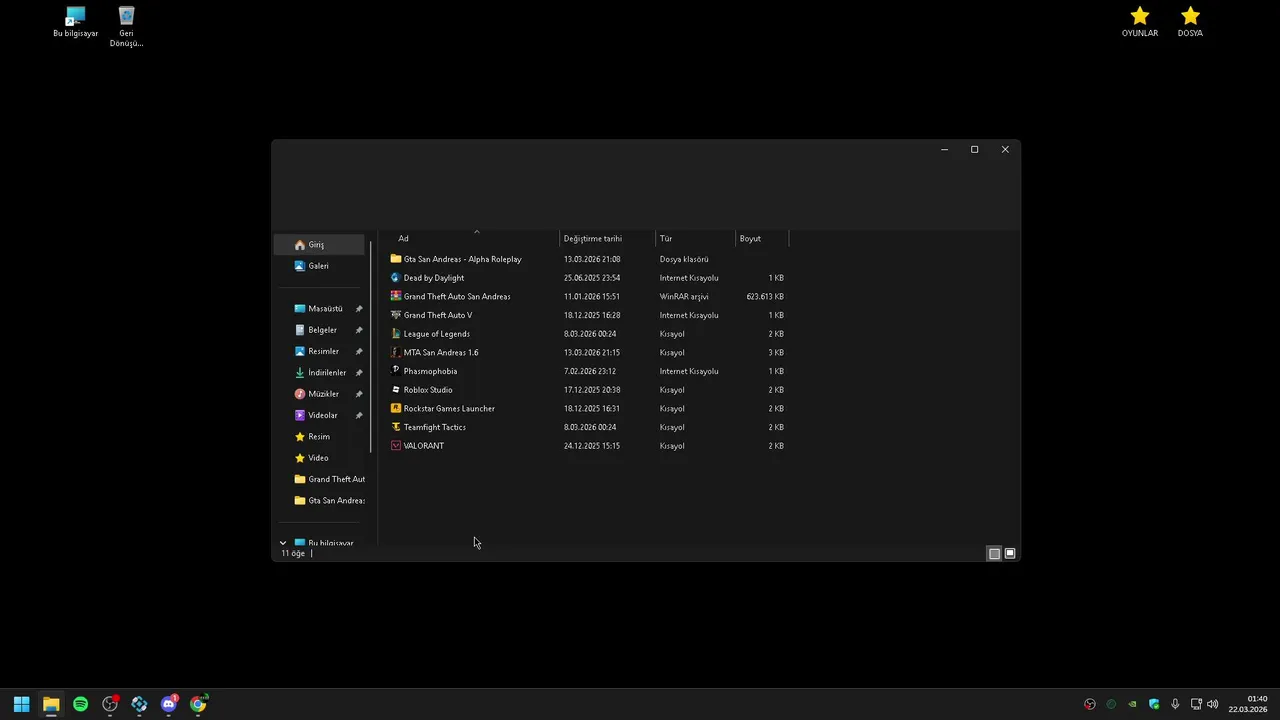Open Giriş in the navigation pane
This screenshot has width=1280, height=720.
[x=320, y=245]
